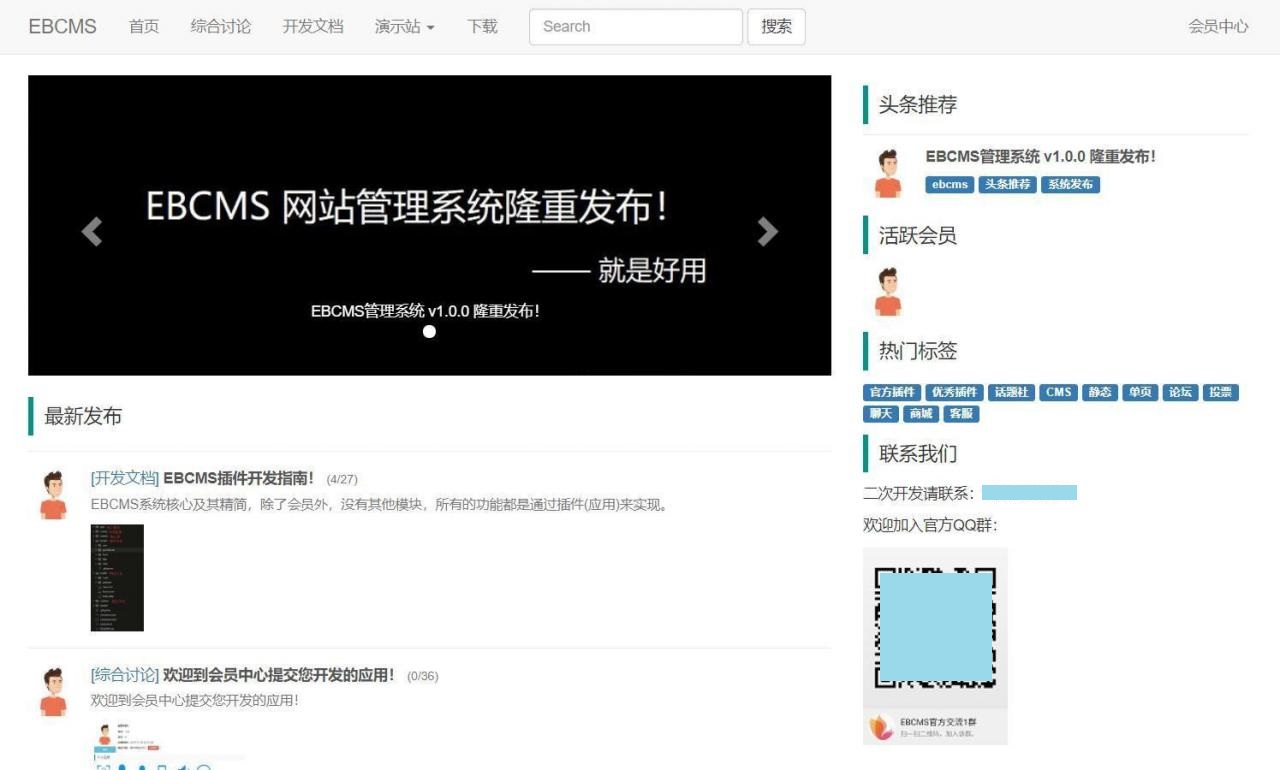1280x770 pixels.
Task: Click the carousel next arrow
Action: tap(767, 232)
